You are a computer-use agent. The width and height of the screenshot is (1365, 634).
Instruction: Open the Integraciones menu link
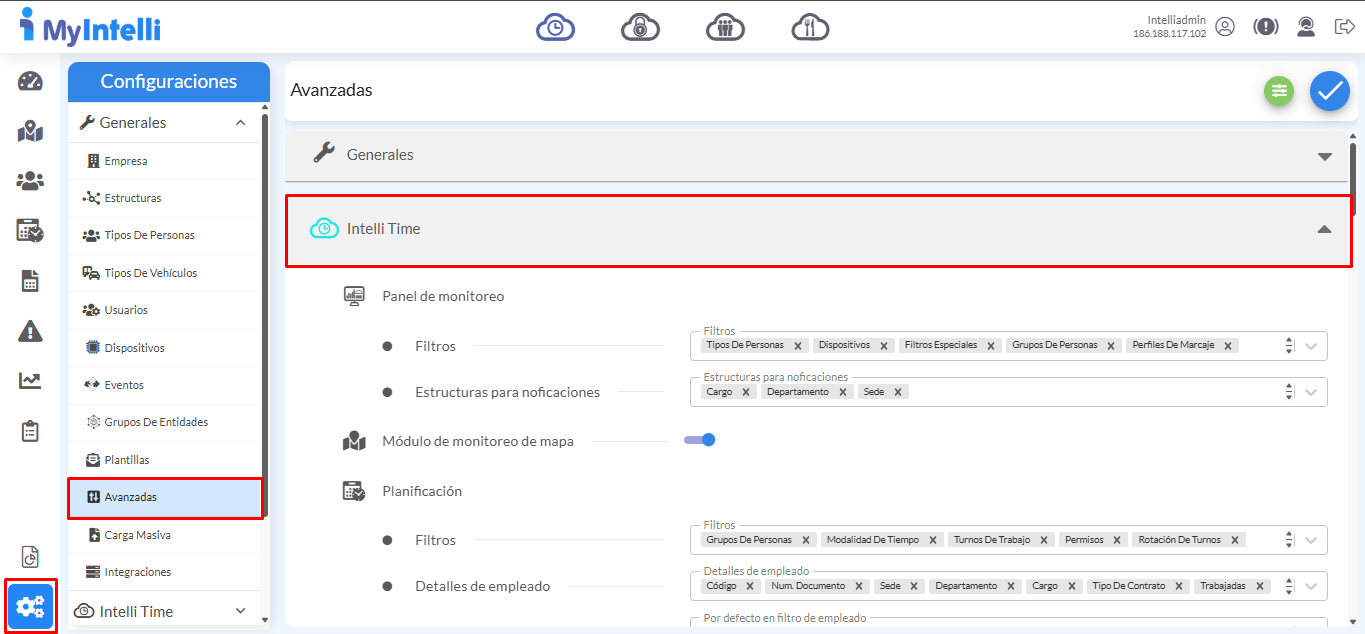137,572
